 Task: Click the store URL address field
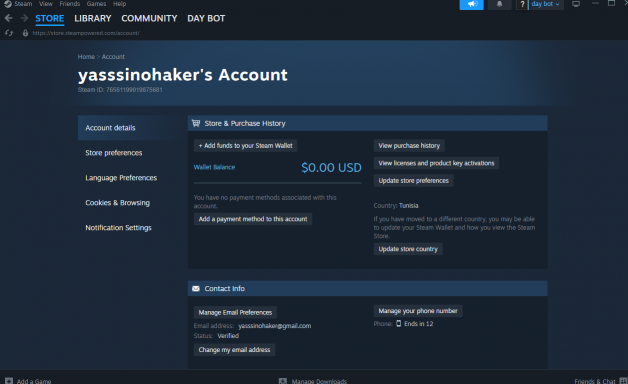(x=86, y=33)
